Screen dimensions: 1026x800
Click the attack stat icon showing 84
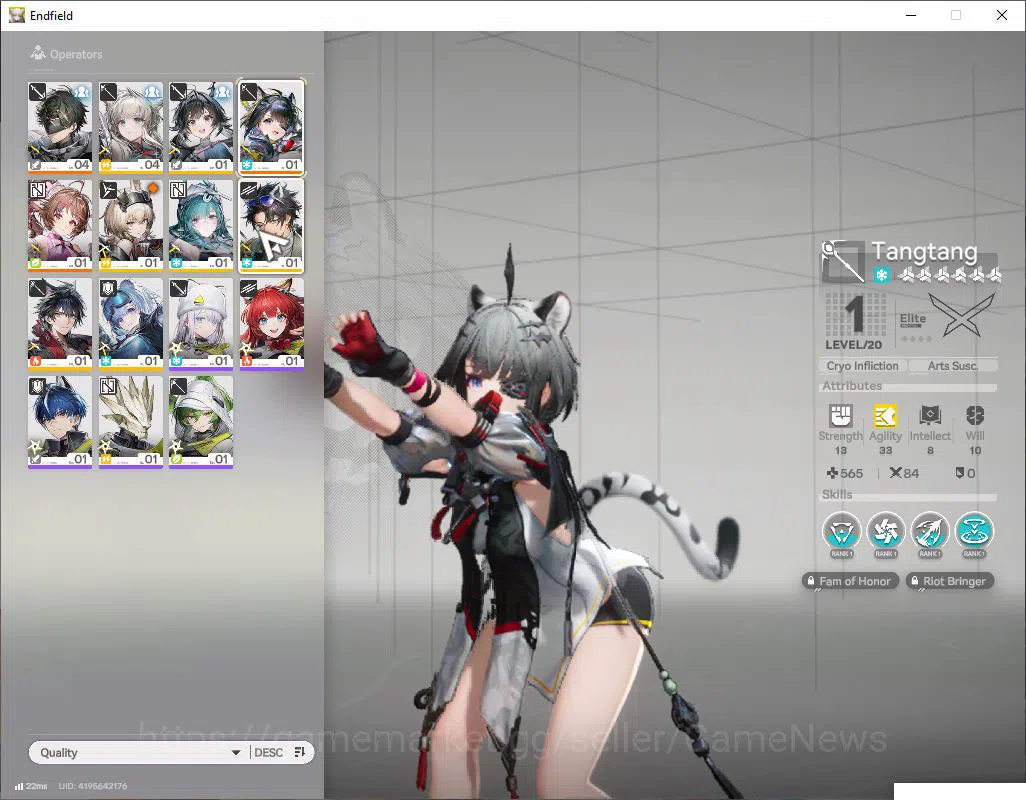coord(896,473)
